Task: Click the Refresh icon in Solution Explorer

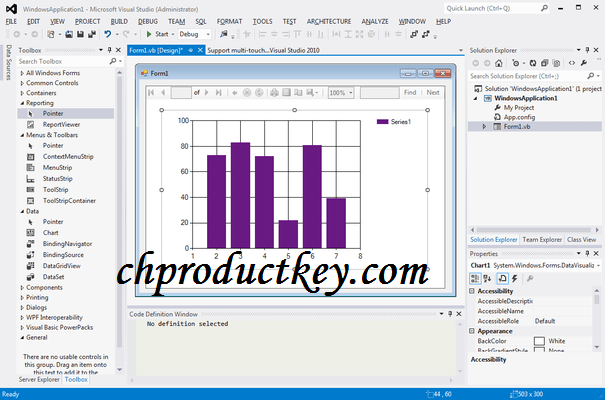Action: coord(533,63)
